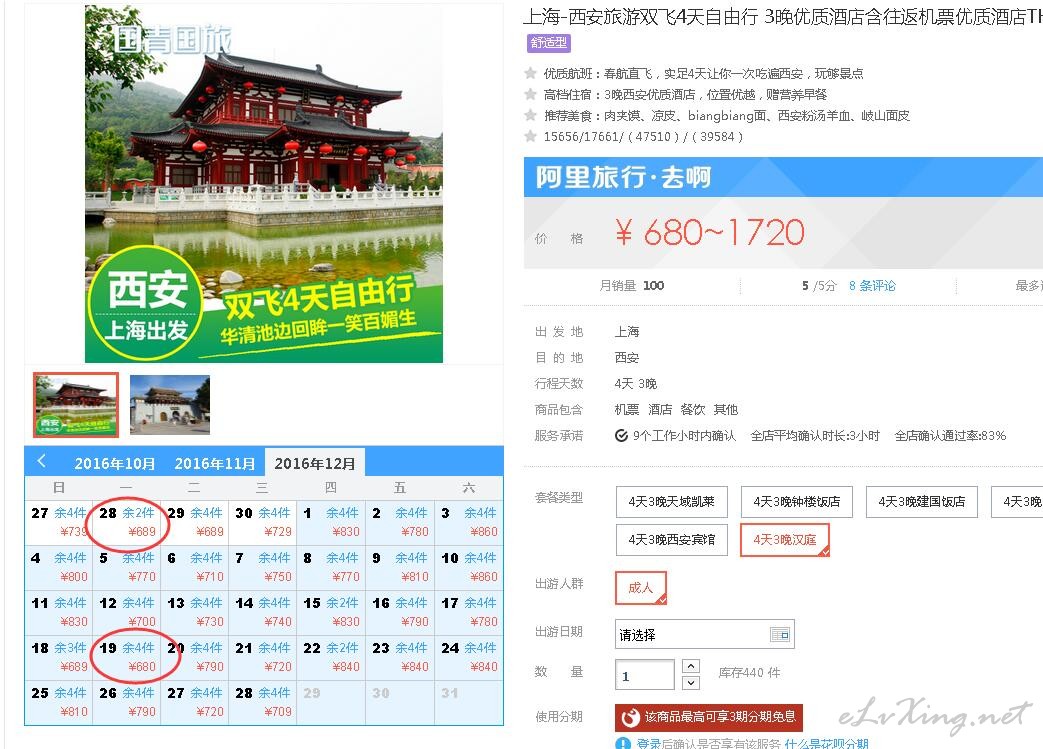Pick December 4 priced ¥800
1043x749 pixels.
click(x=59, y=567)
